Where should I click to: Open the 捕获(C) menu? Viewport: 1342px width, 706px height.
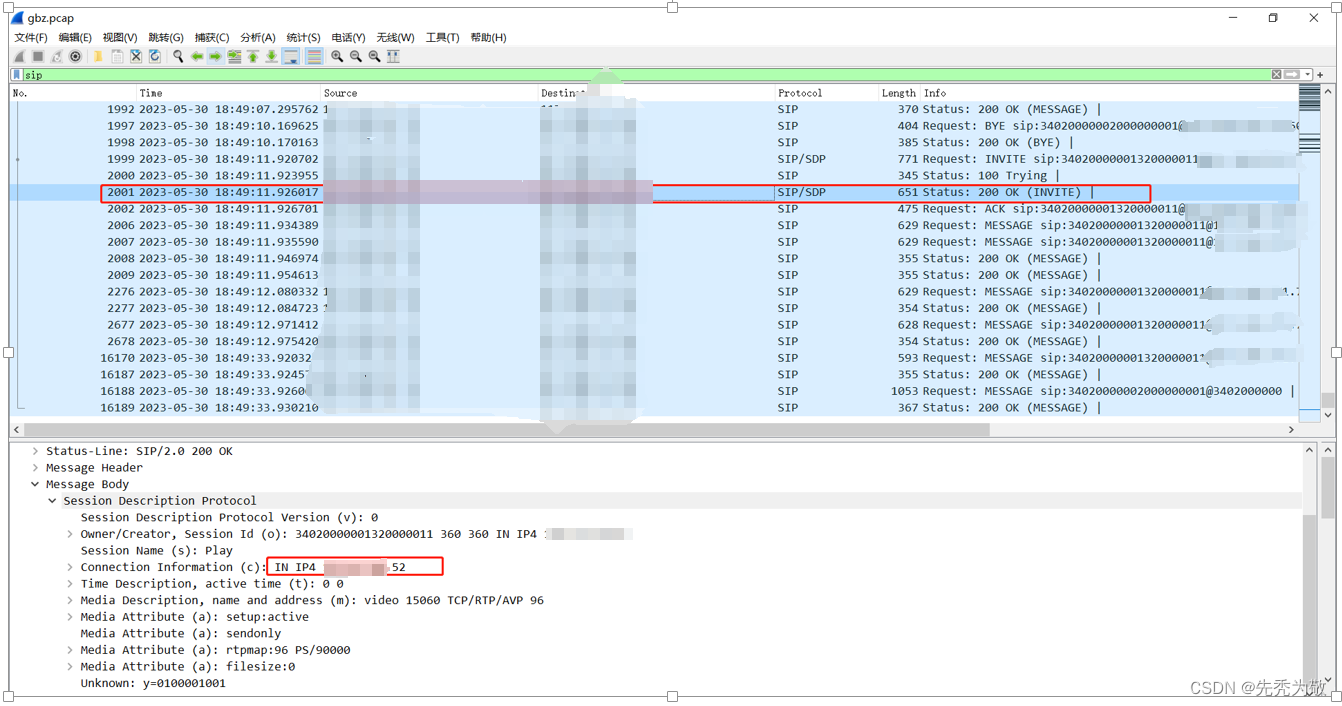[212, 37]
